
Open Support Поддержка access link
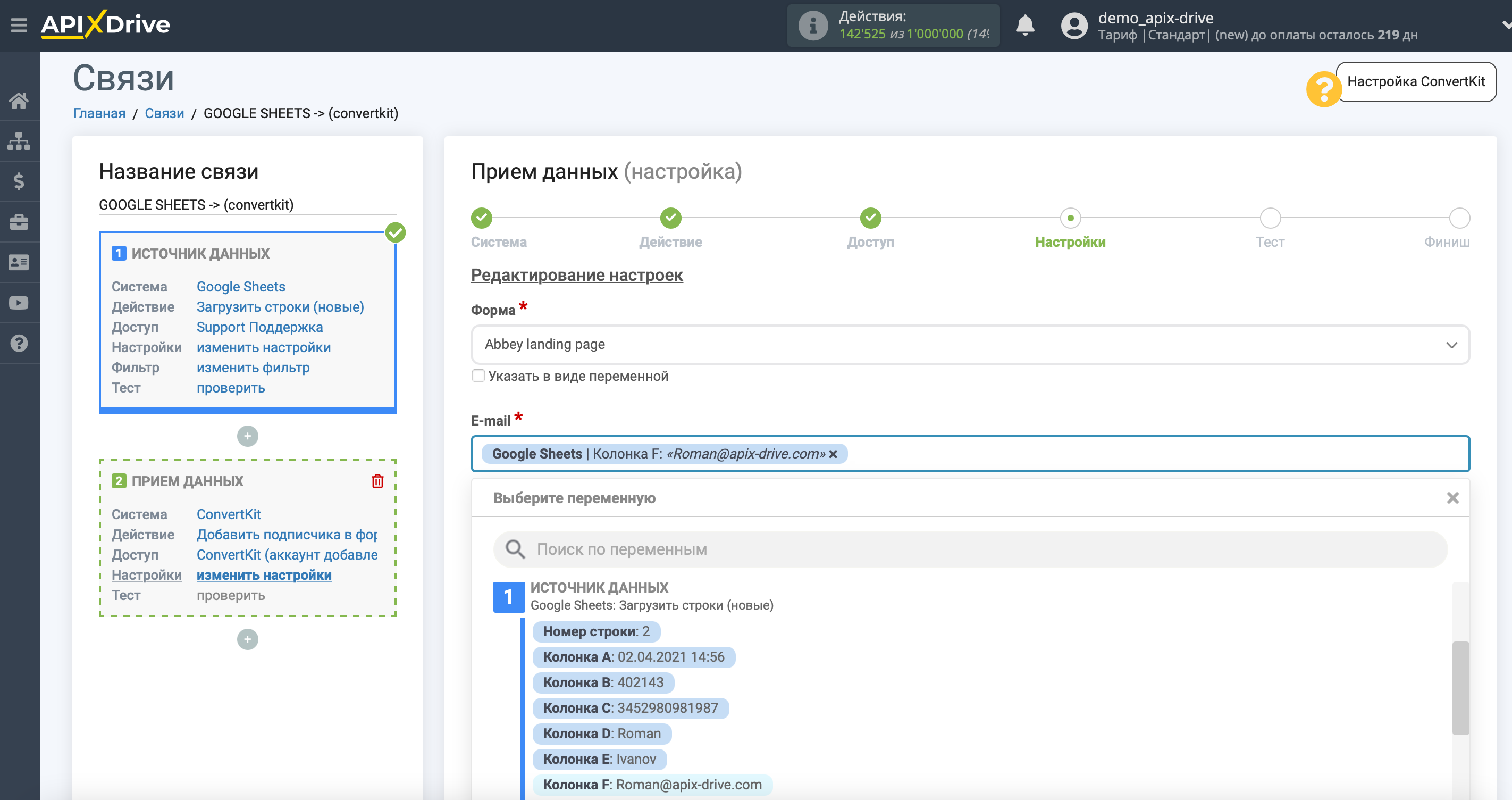(x=259, y=327)
